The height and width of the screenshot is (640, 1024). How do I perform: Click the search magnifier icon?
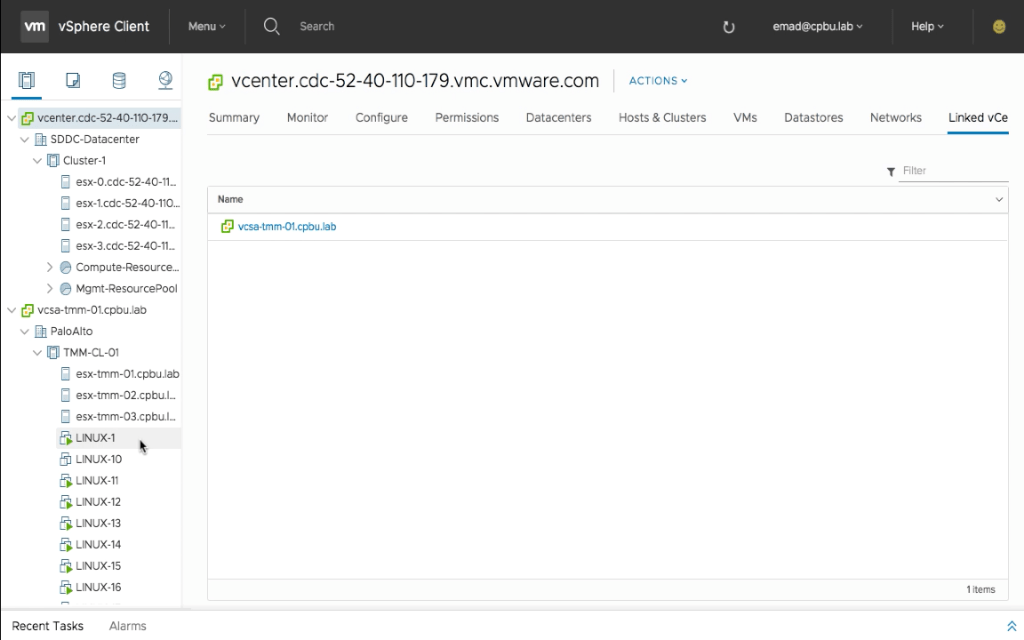tap(271, 26)
